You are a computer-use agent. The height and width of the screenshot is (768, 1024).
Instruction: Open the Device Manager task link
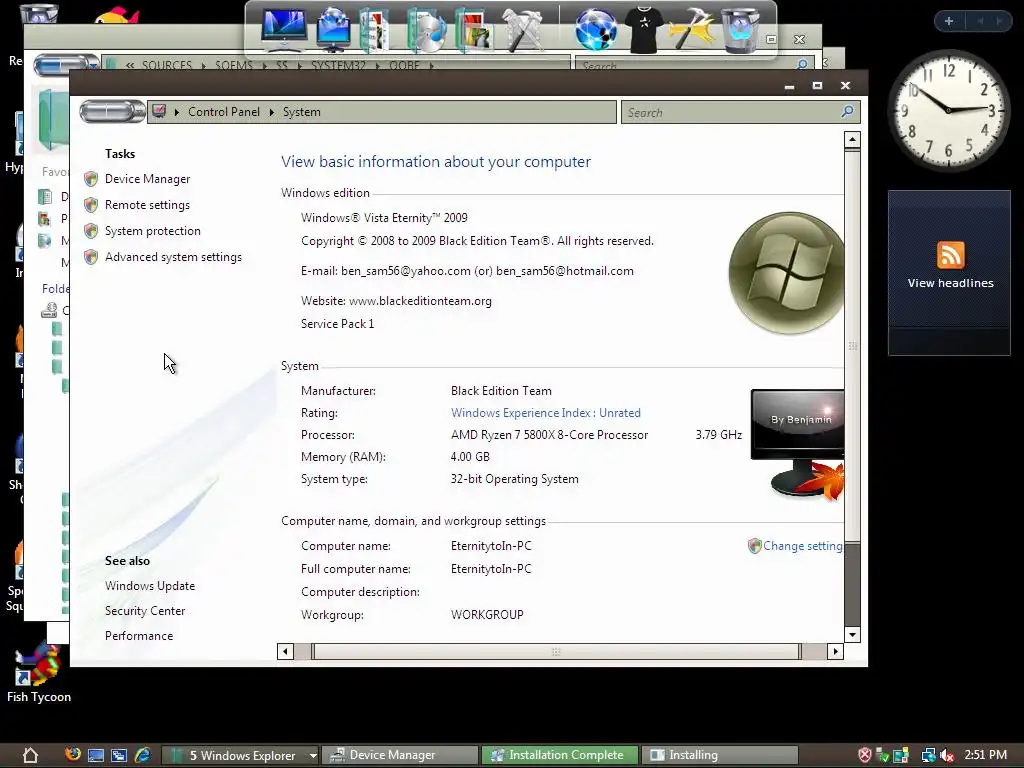[x=148, y=179]
